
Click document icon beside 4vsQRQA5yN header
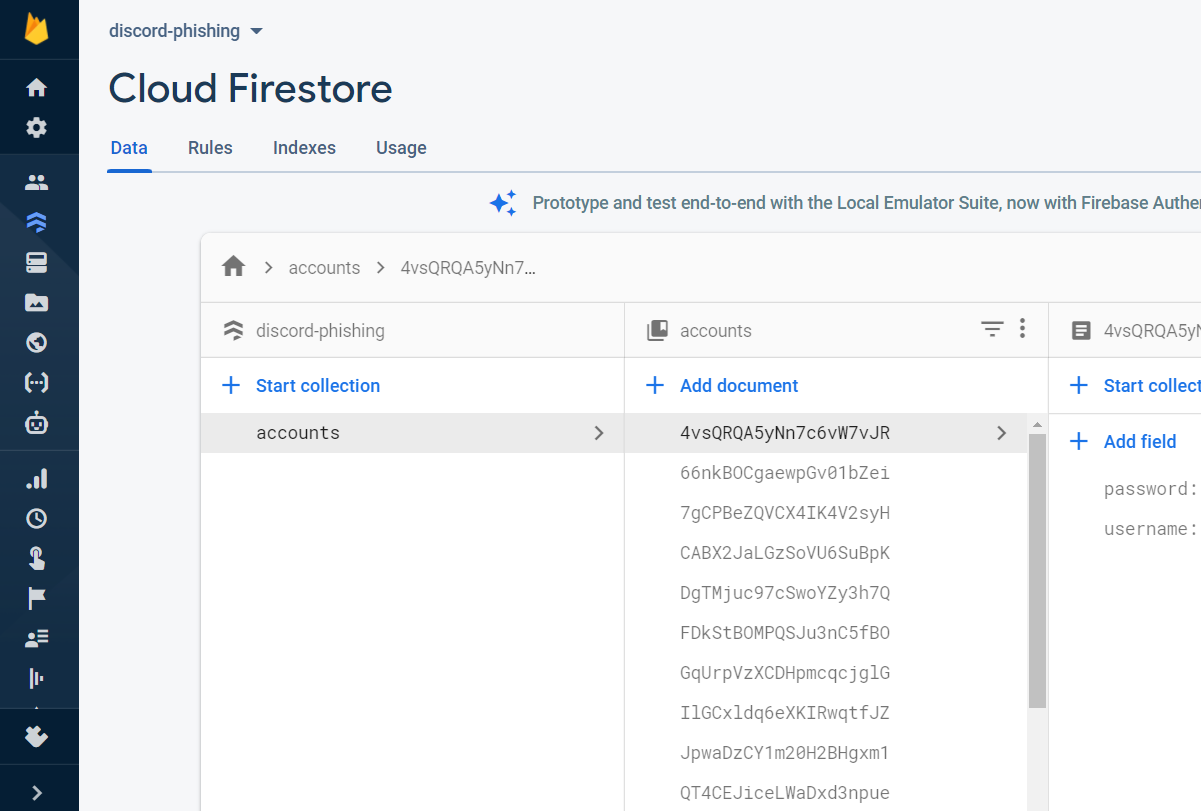coord(1081,330)
